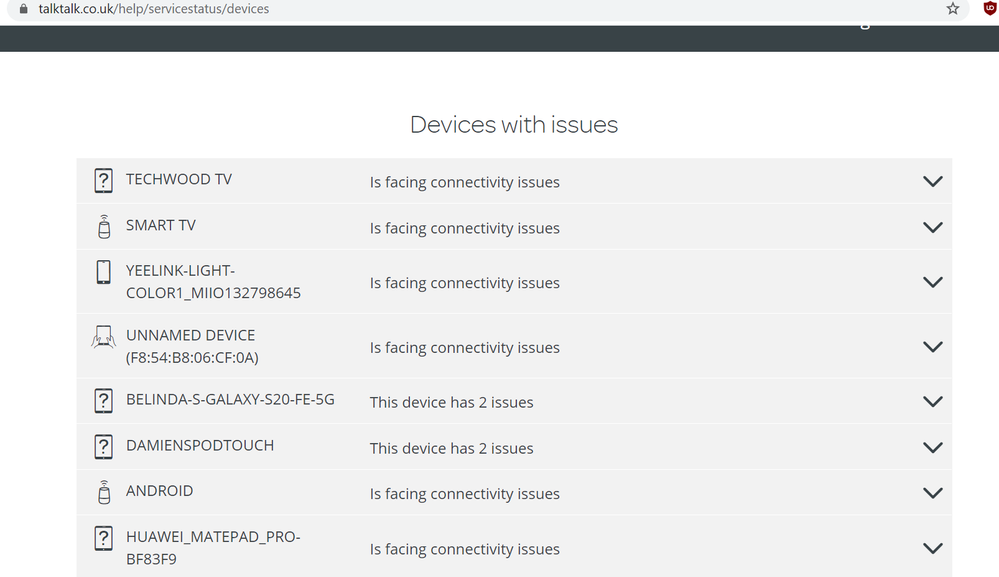Bookmark this page with the star icon
The image size is (999, 577).
pos(952,9)
